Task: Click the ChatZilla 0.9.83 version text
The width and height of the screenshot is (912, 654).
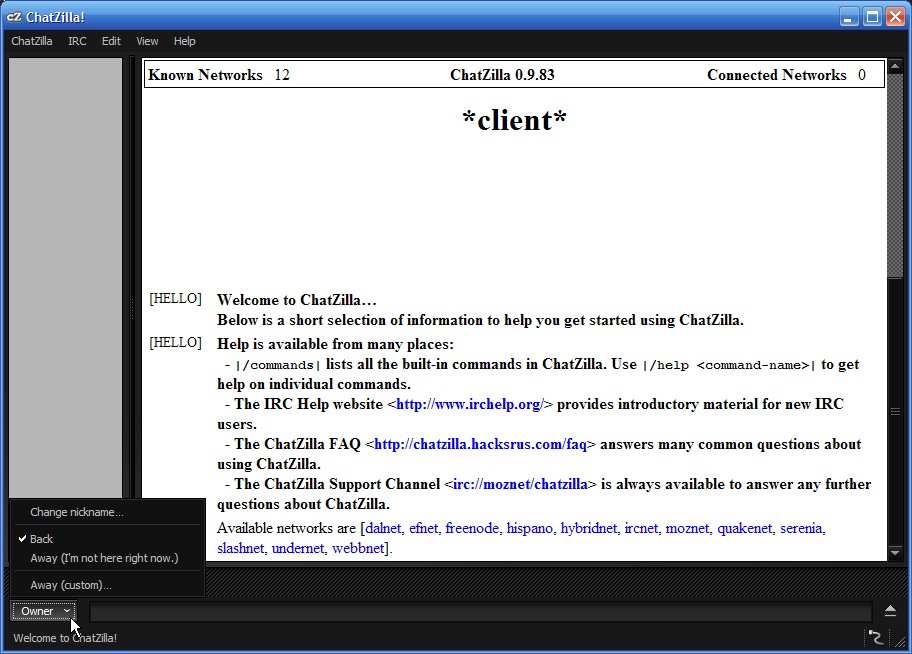Action: (503, 75)
